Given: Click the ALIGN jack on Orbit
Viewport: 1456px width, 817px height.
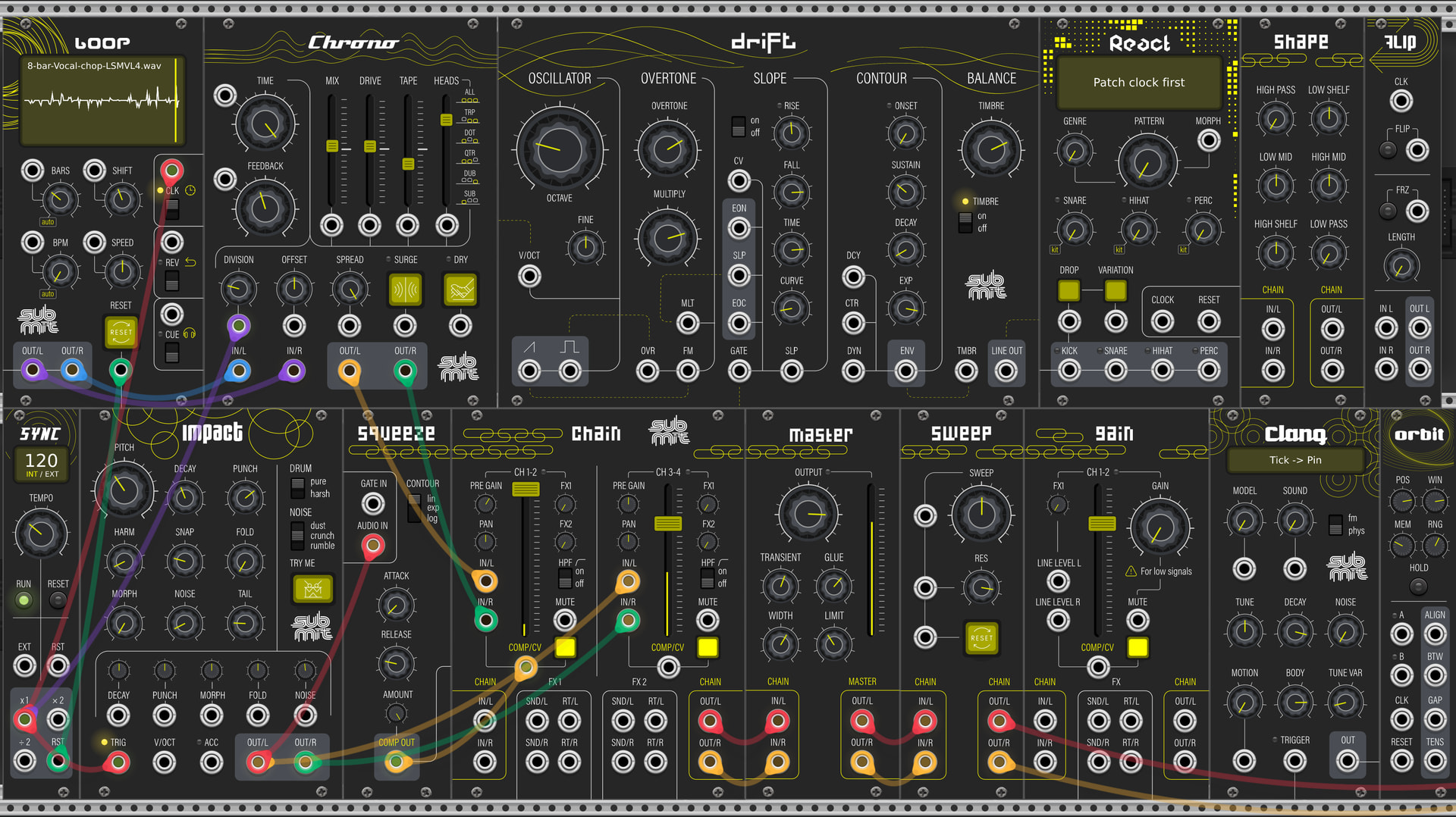Looking at the screenshot, I should 1435,634.
